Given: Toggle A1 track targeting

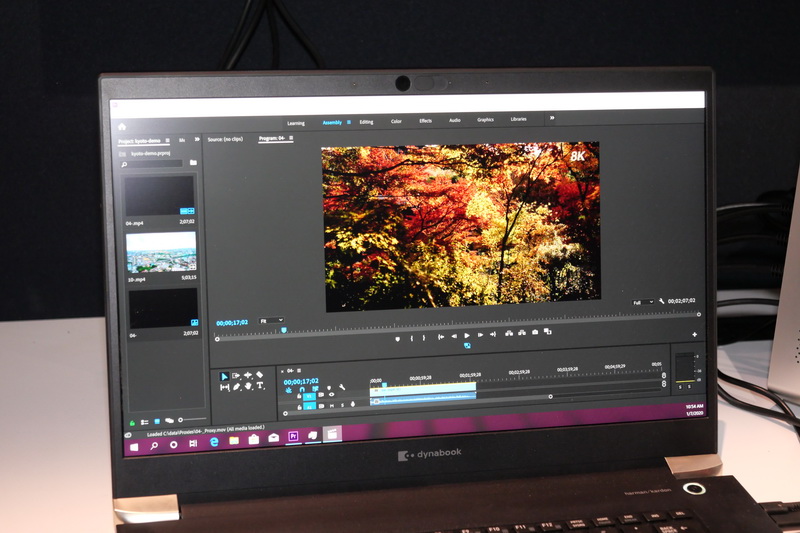Looking at the screenshot, I should [x=310, y=407].
